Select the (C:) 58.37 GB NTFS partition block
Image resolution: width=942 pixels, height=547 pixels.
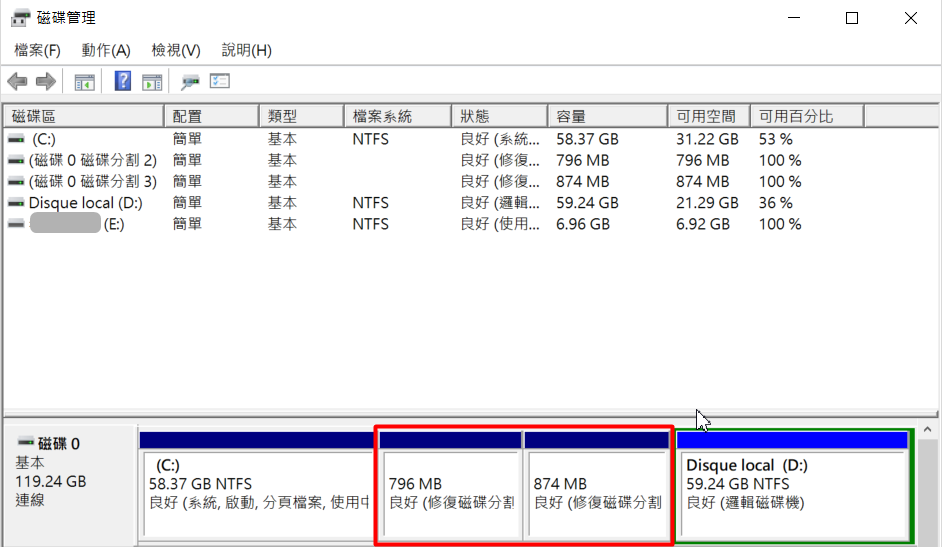257,486
